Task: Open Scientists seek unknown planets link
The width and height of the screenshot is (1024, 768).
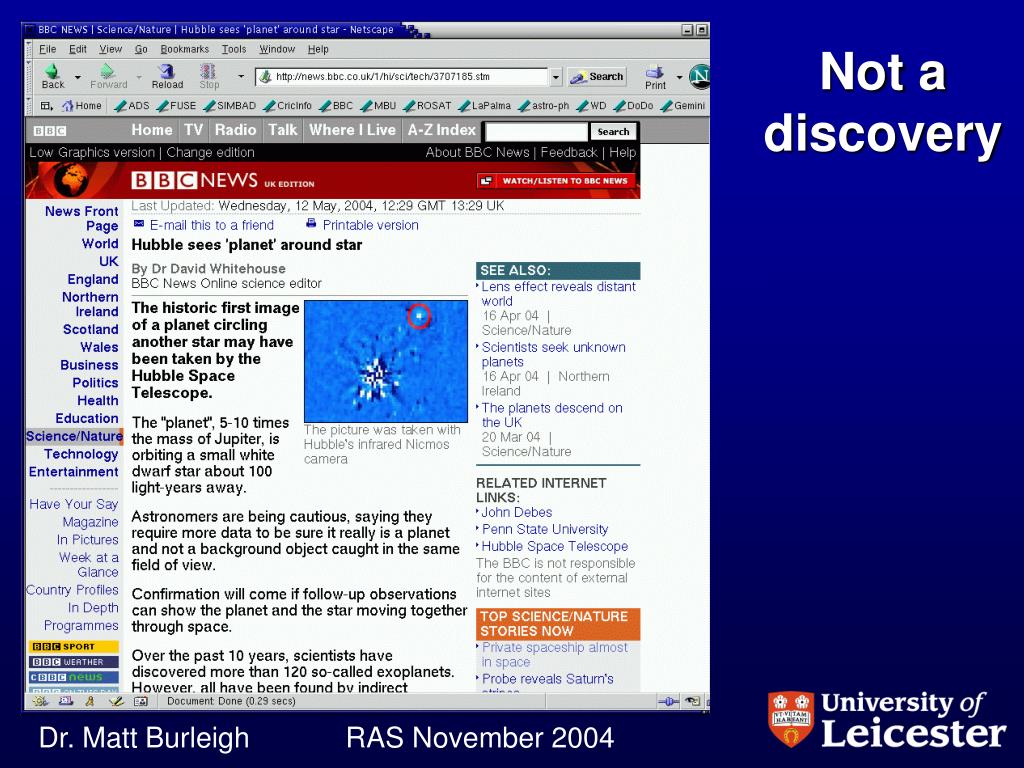Action: click(x=553, y=355)
